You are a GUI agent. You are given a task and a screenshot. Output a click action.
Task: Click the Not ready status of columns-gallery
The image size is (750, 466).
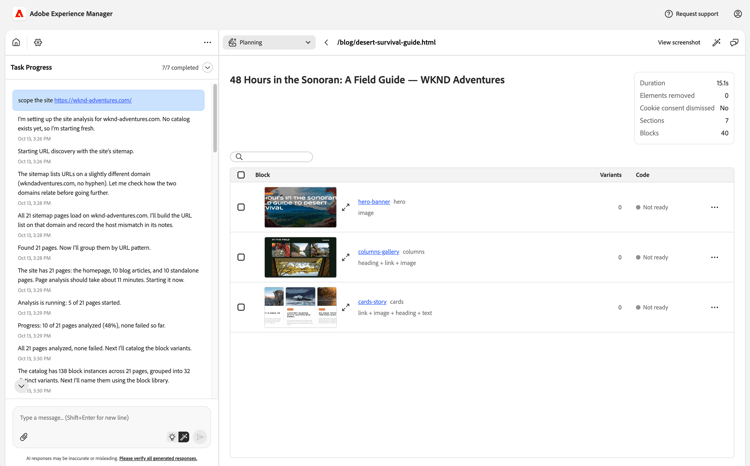[x=652, y=257]
